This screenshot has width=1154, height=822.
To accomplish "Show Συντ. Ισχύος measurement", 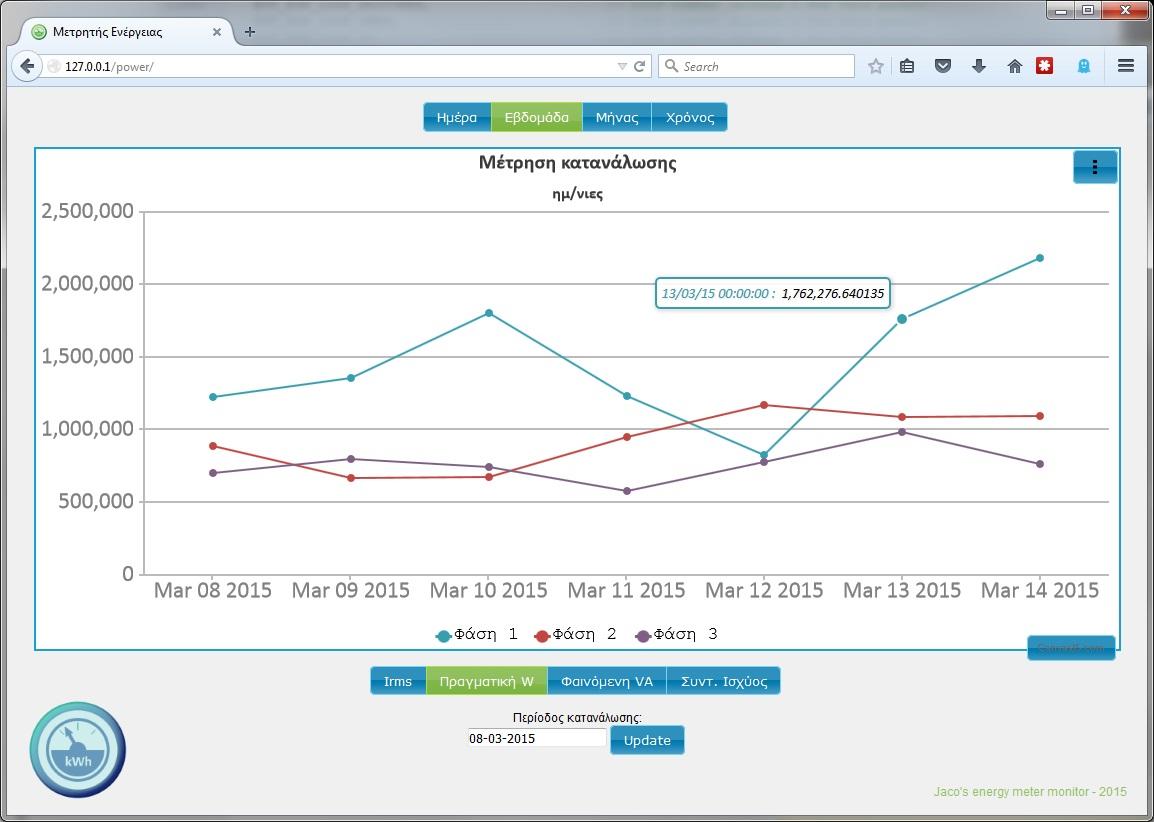I will coord(723,681).
